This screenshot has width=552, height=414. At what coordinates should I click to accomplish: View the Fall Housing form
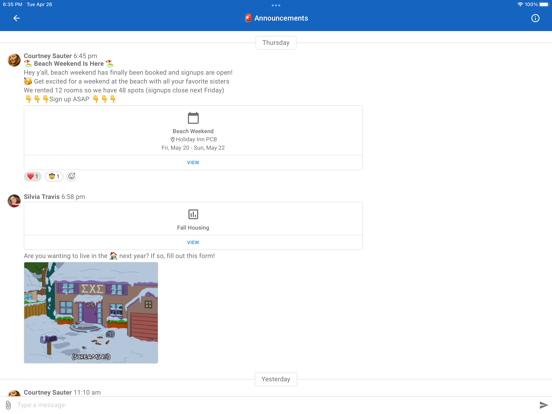(193, 243)
